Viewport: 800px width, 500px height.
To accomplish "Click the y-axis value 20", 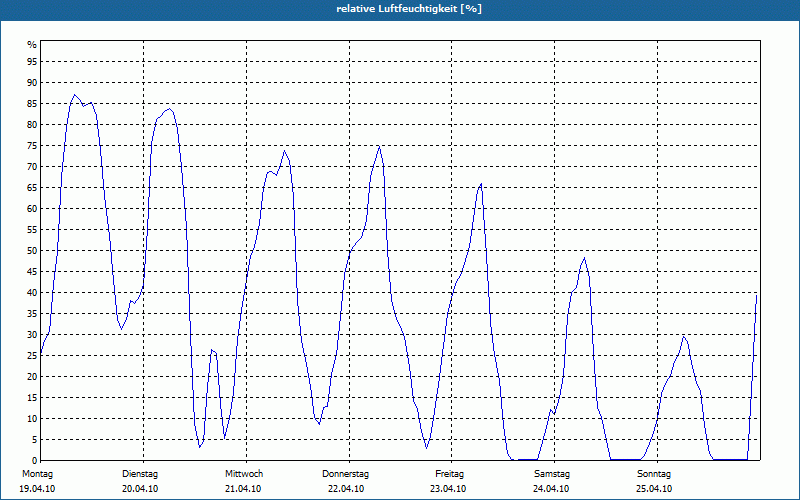I will pyautogui.click(x=32, y=377).
